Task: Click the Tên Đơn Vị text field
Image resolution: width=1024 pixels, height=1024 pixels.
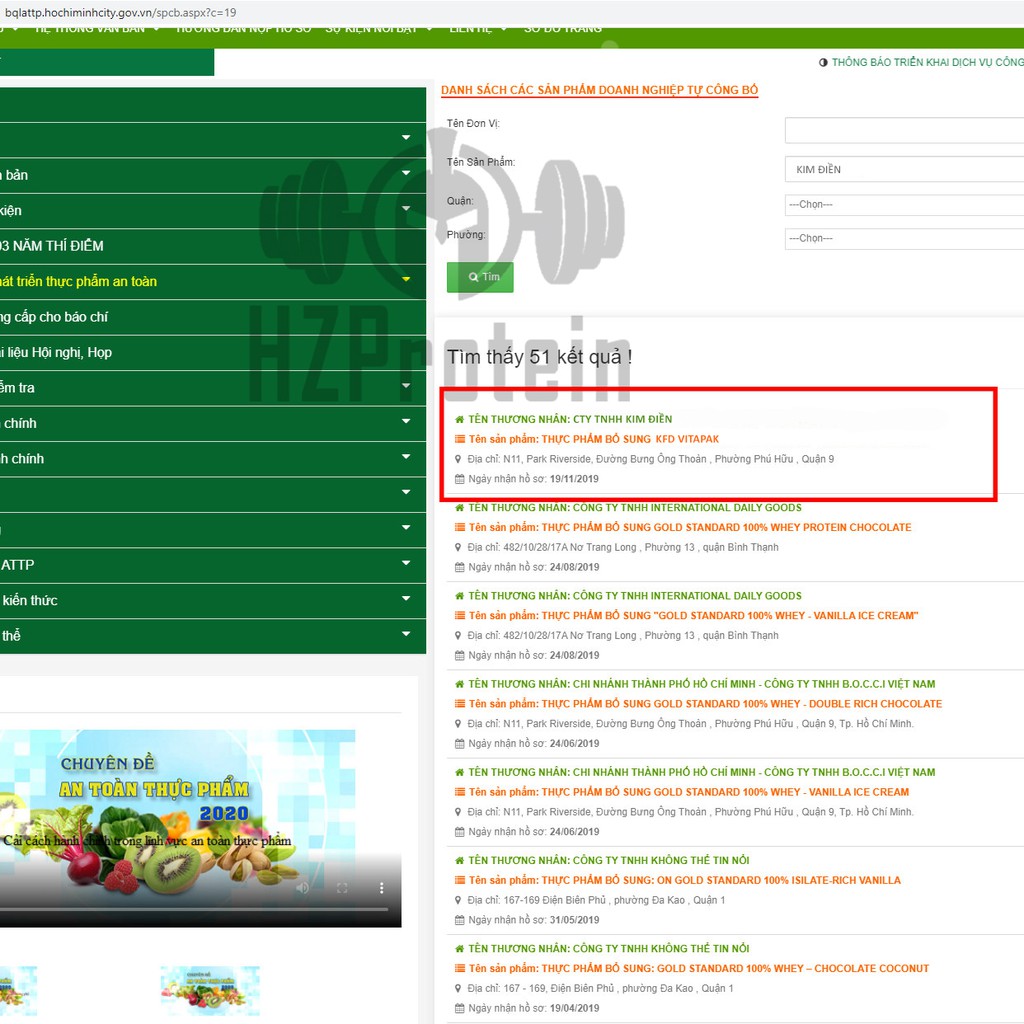Action: [904, 130]
